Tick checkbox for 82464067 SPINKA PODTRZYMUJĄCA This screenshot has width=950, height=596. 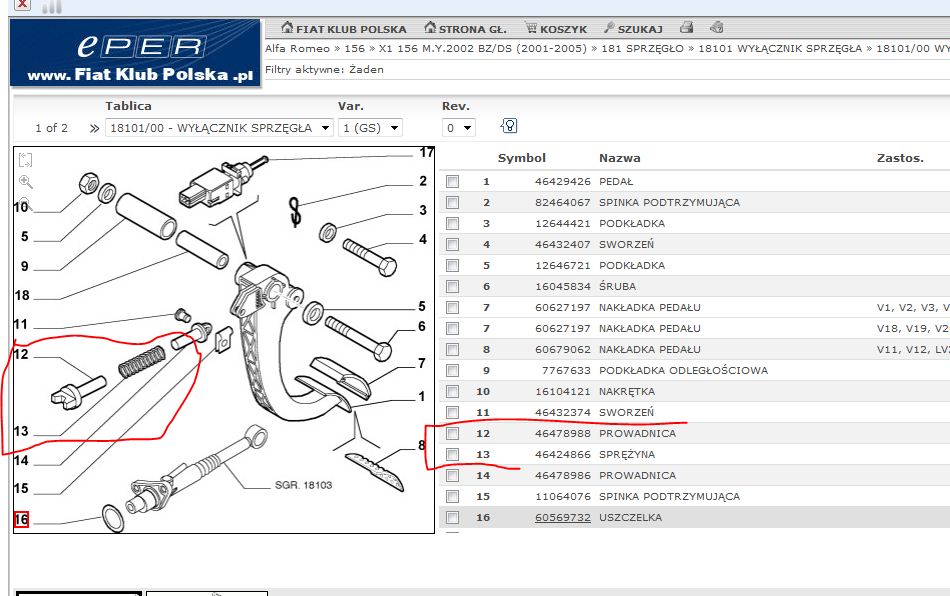(x=453, y=202)
